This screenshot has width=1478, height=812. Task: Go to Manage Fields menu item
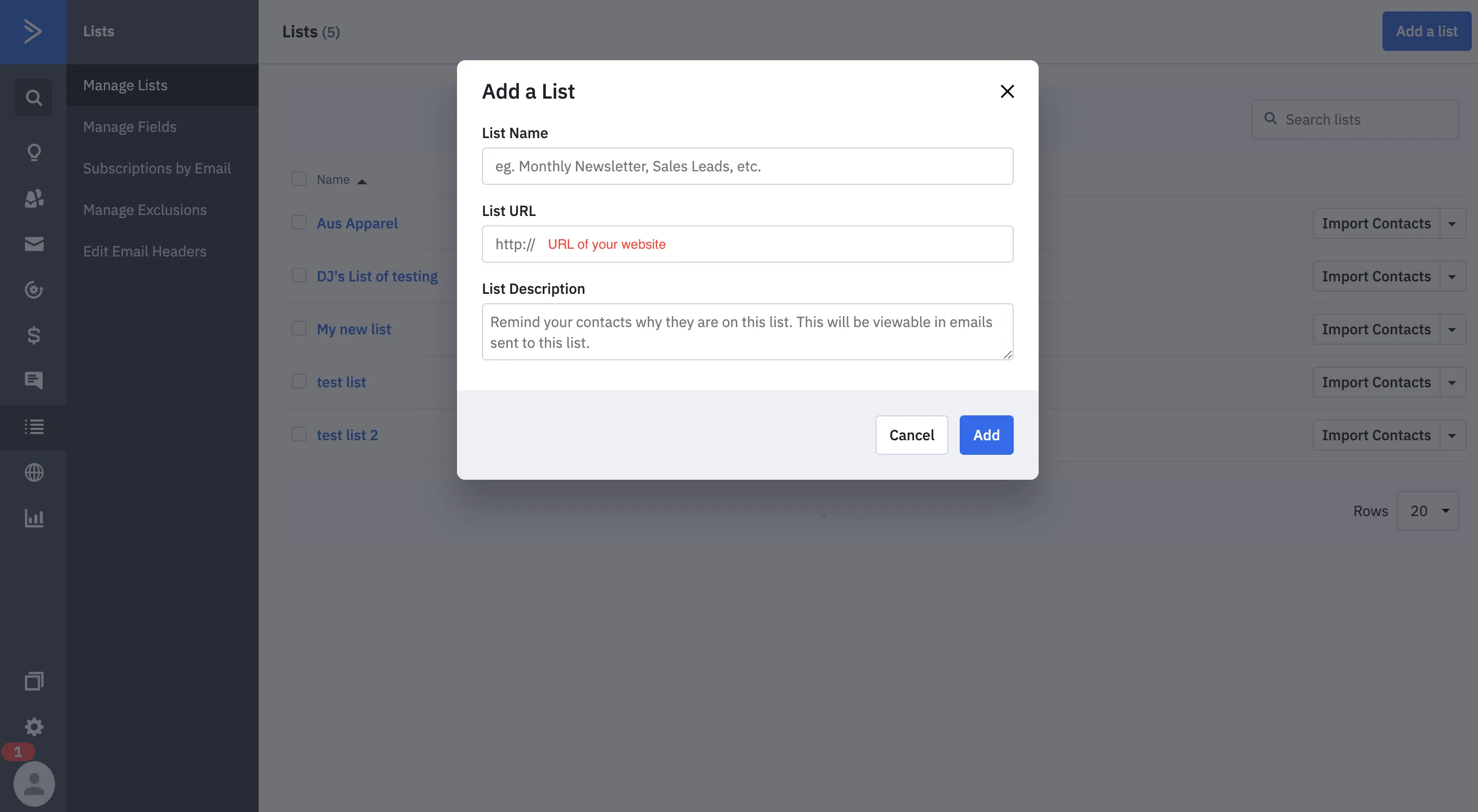[x=130, y=127]
